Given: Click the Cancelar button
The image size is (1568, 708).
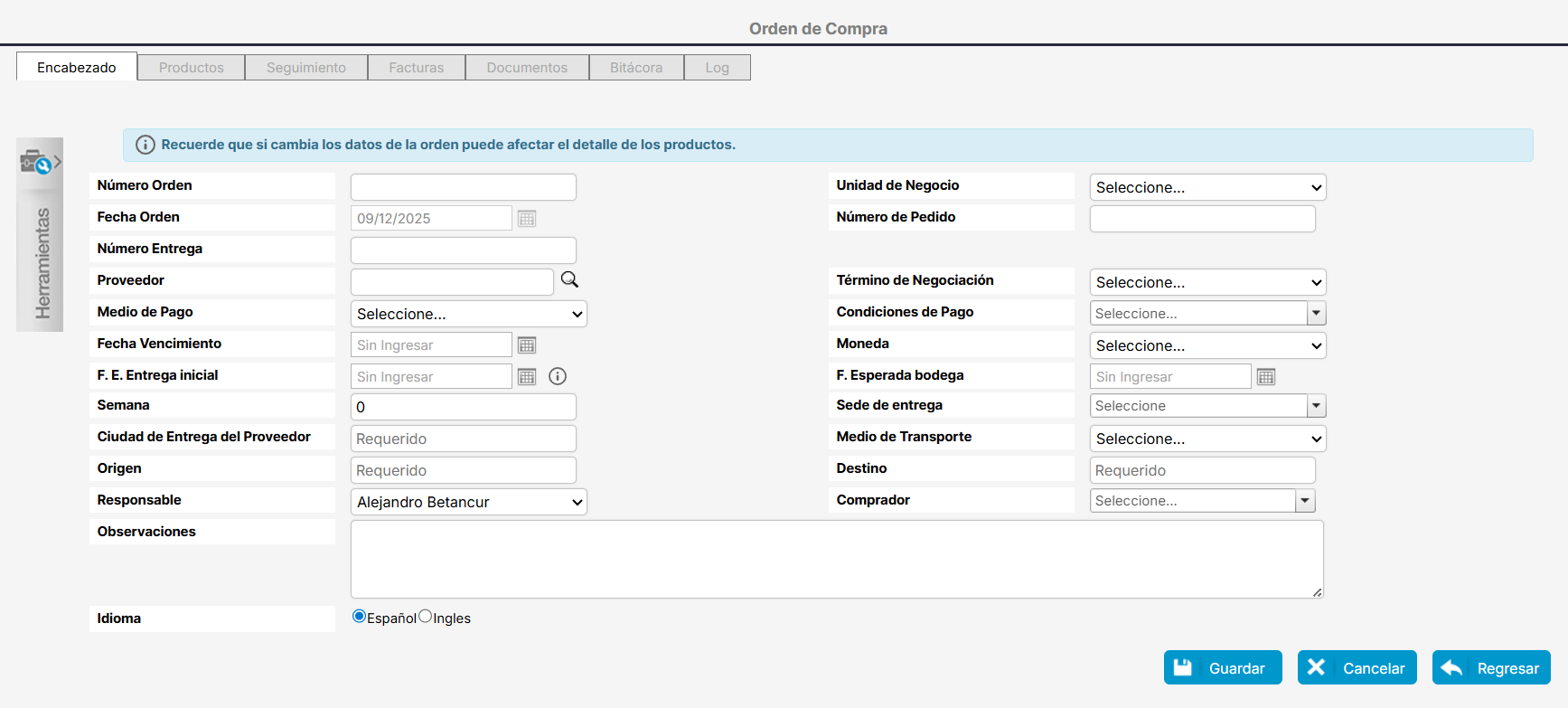Looking at the screenshot, I should click(x=1357, y=668).
